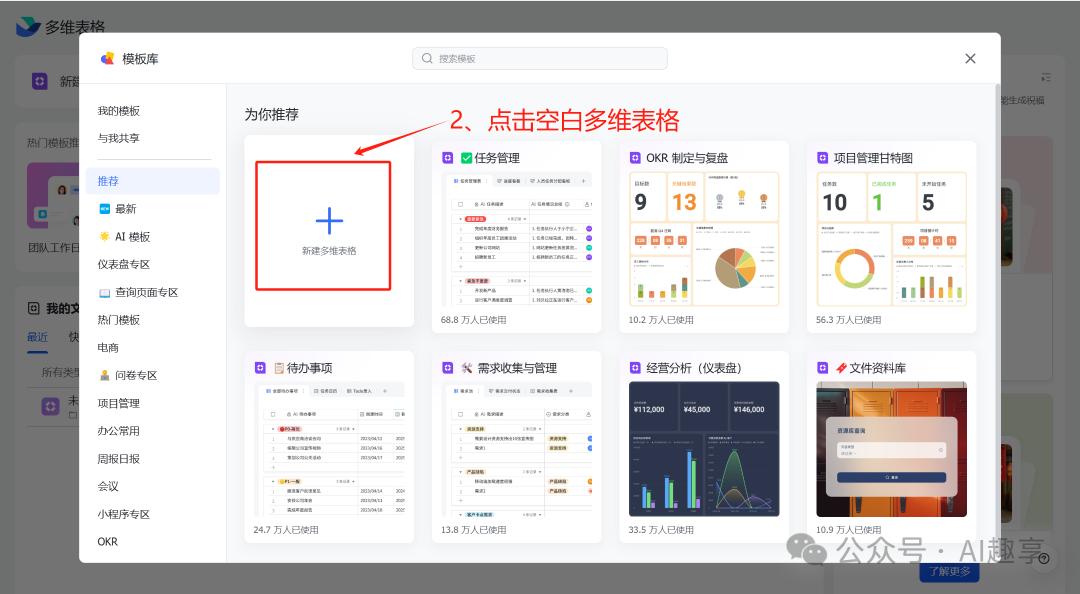
Task: Click the purple icon beside 项目管理甘特图
Action: pos(822,158)
